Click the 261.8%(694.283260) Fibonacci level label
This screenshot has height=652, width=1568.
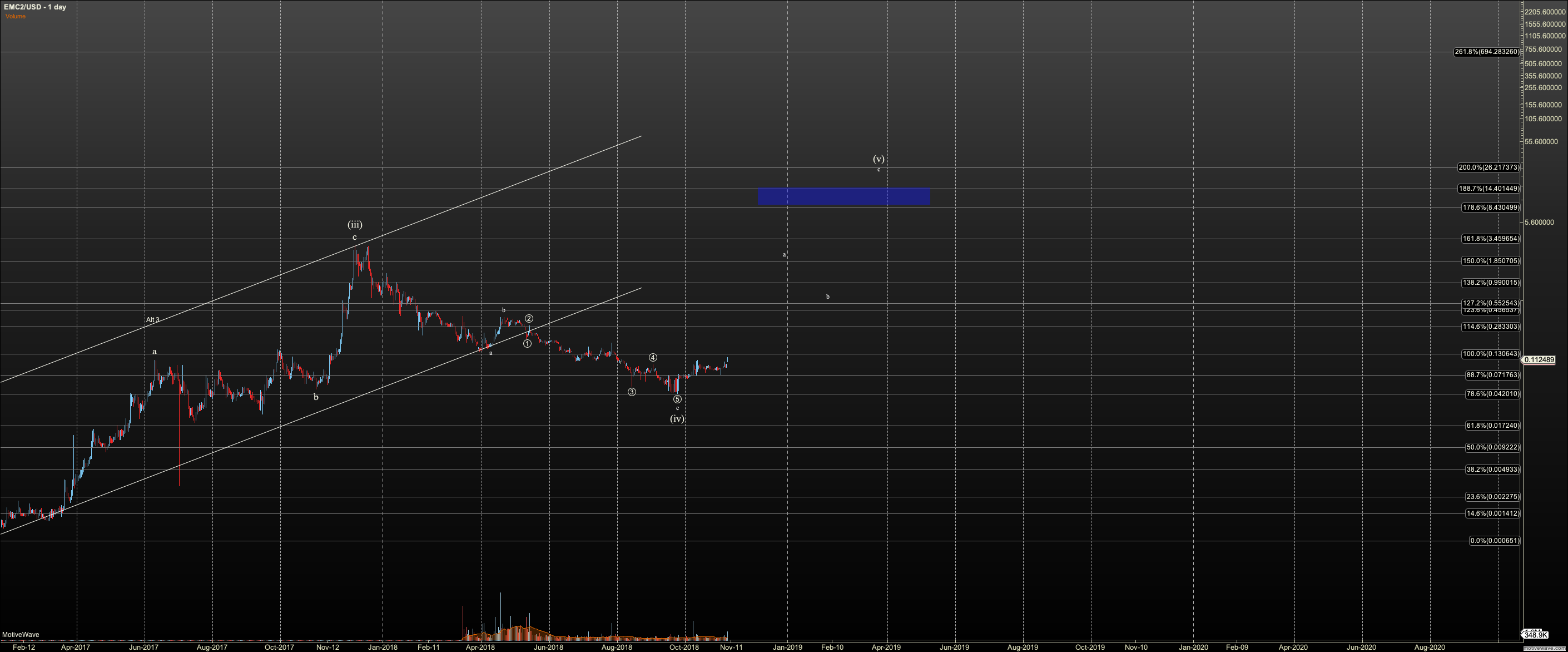point(1486,52)
